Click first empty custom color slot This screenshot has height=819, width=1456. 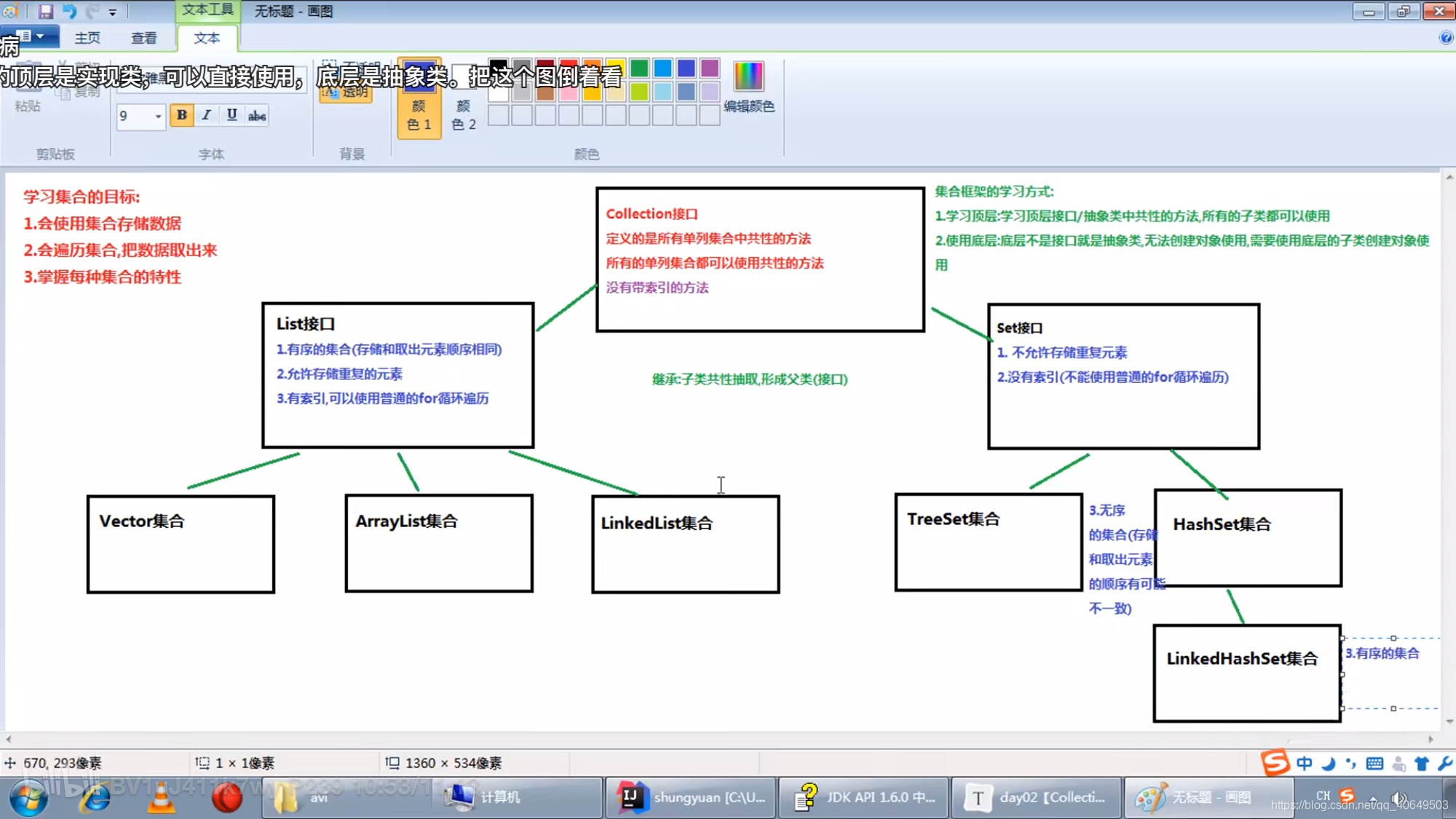tap(498, 115)
